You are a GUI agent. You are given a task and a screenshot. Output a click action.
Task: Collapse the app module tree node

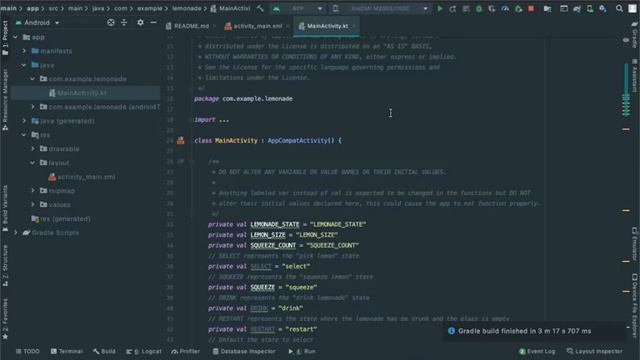(x=16, y=37)
